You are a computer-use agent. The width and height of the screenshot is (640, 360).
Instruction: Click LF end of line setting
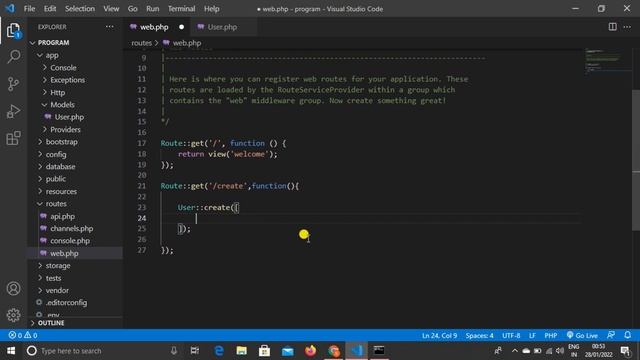tap(532, 336)
